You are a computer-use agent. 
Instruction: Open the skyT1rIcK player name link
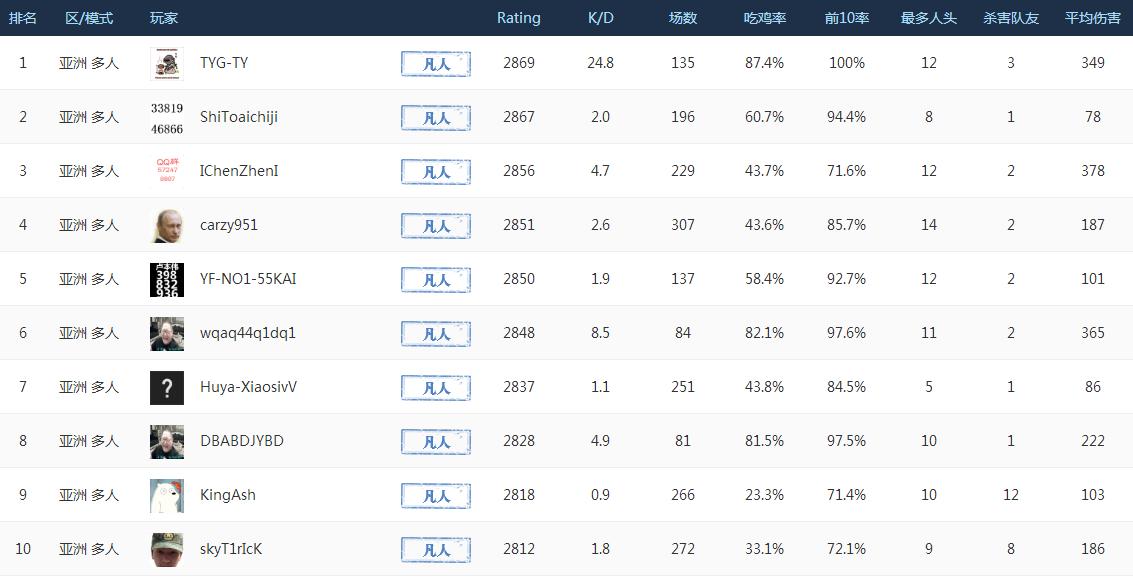click(231, 549)
